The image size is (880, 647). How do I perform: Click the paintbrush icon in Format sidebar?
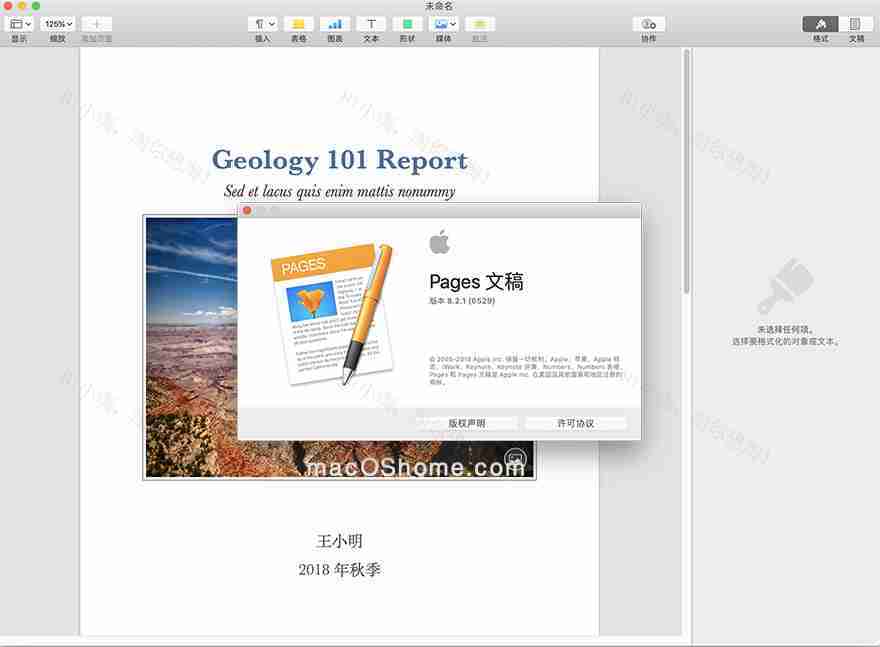tap(785, 286)
